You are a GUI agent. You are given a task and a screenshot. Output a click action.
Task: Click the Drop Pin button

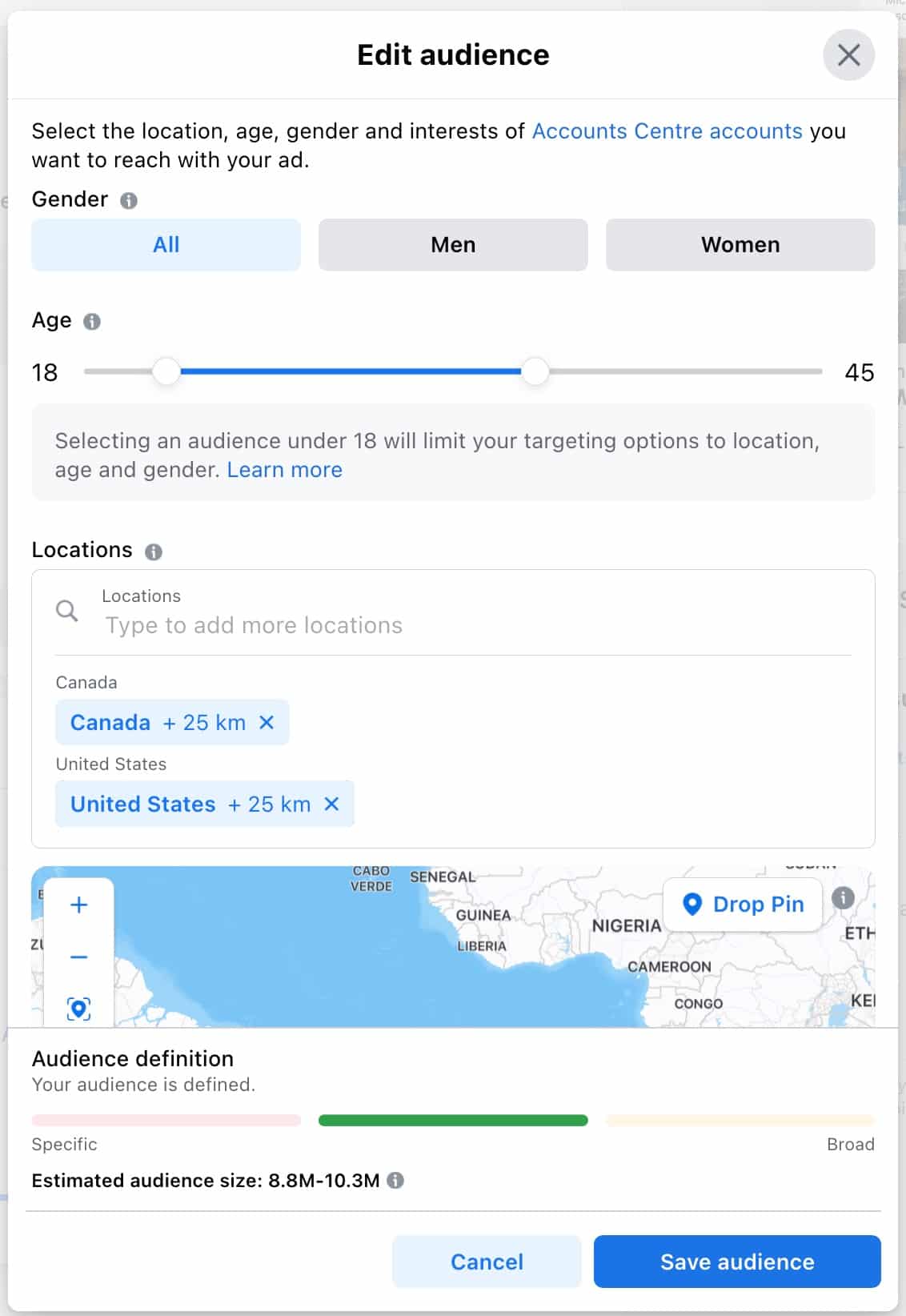pyautogui.click(x=743, y=905)
